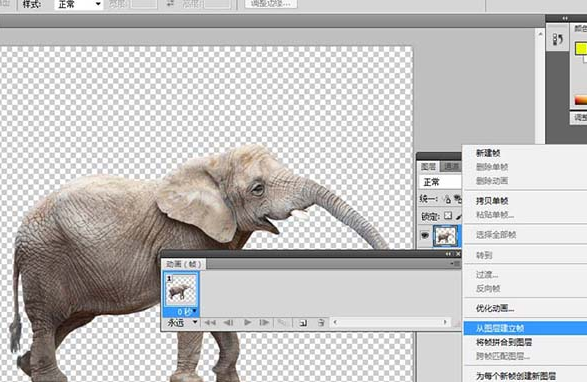The height and width of the screenshot is (382, 587).
Task: Click the duplicate selected frame icon
Action: click(303, 322)
